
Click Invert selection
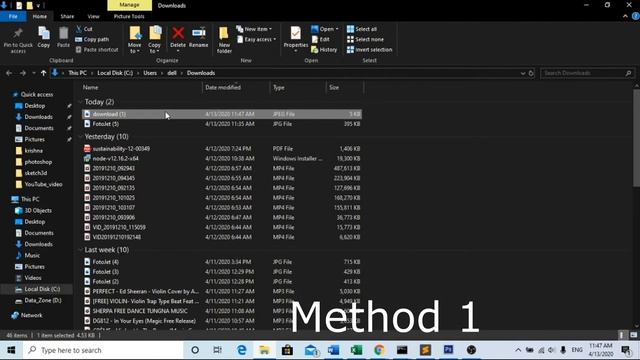click(369, 49)
